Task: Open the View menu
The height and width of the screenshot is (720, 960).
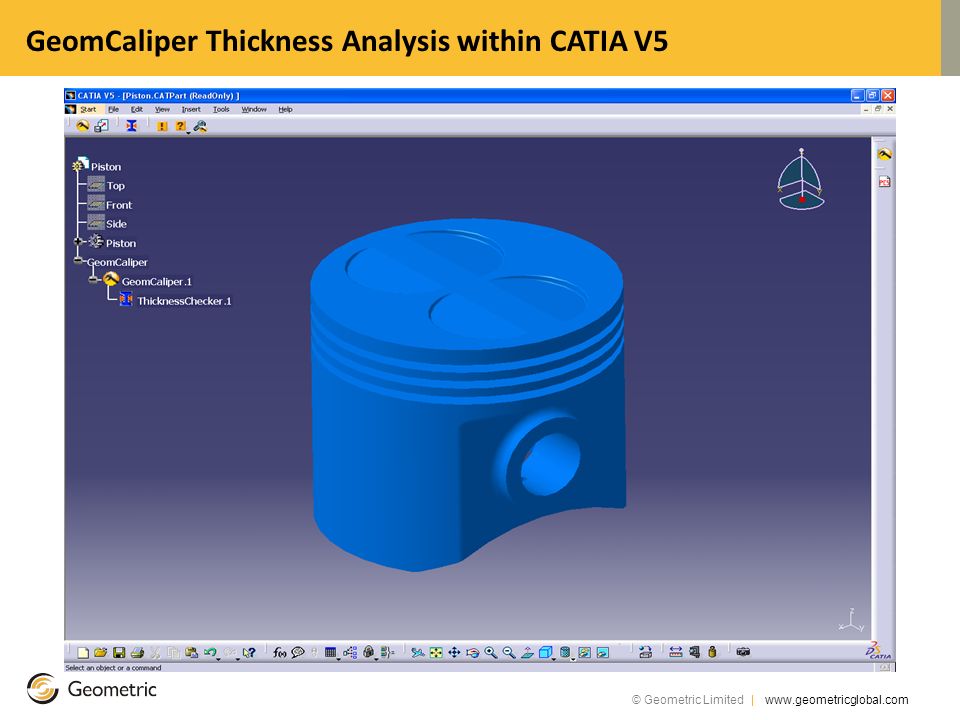Action: coord(162,110)
